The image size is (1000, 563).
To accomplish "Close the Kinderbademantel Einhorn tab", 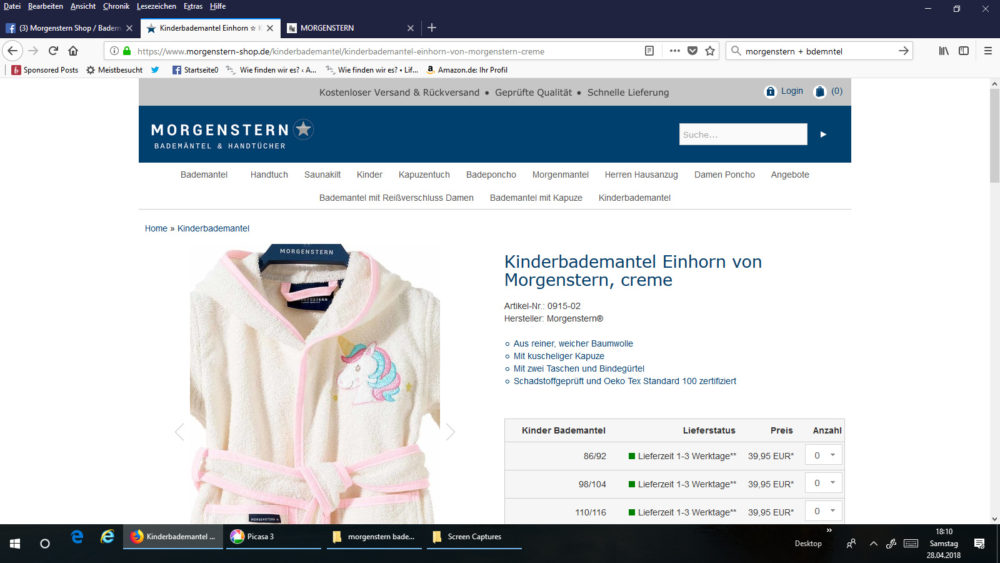I will (x=270, y=28).
